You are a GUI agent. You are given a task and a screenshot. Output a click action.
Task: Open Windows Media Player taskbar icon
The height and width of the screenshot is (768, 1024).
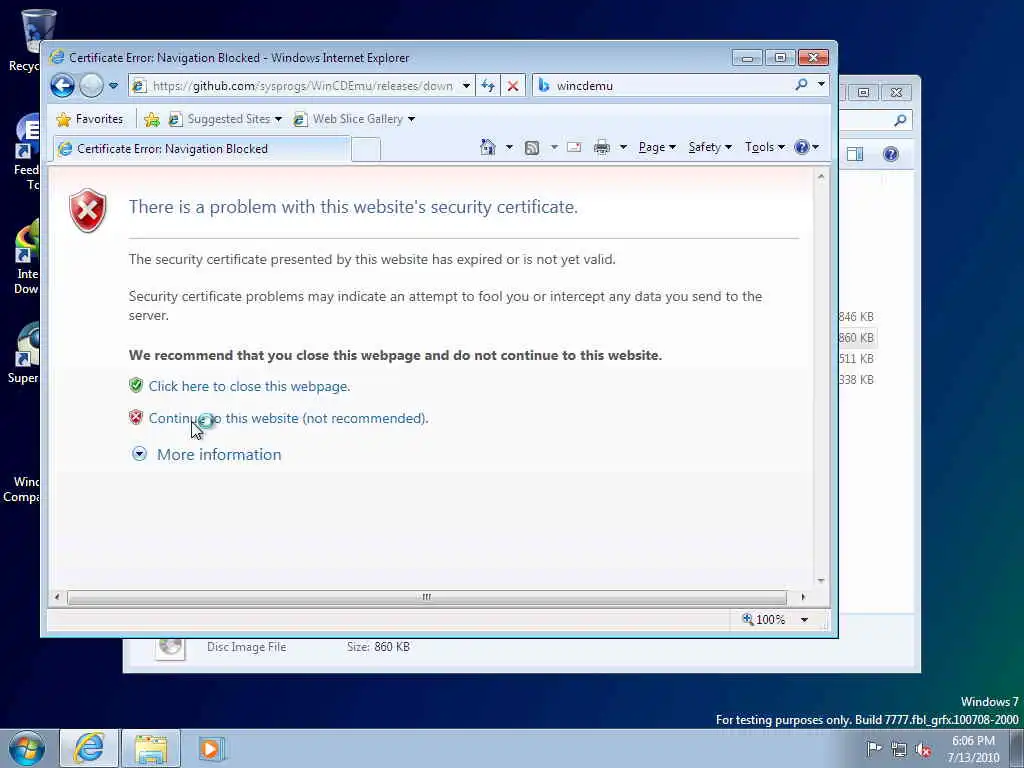point(212,748)
